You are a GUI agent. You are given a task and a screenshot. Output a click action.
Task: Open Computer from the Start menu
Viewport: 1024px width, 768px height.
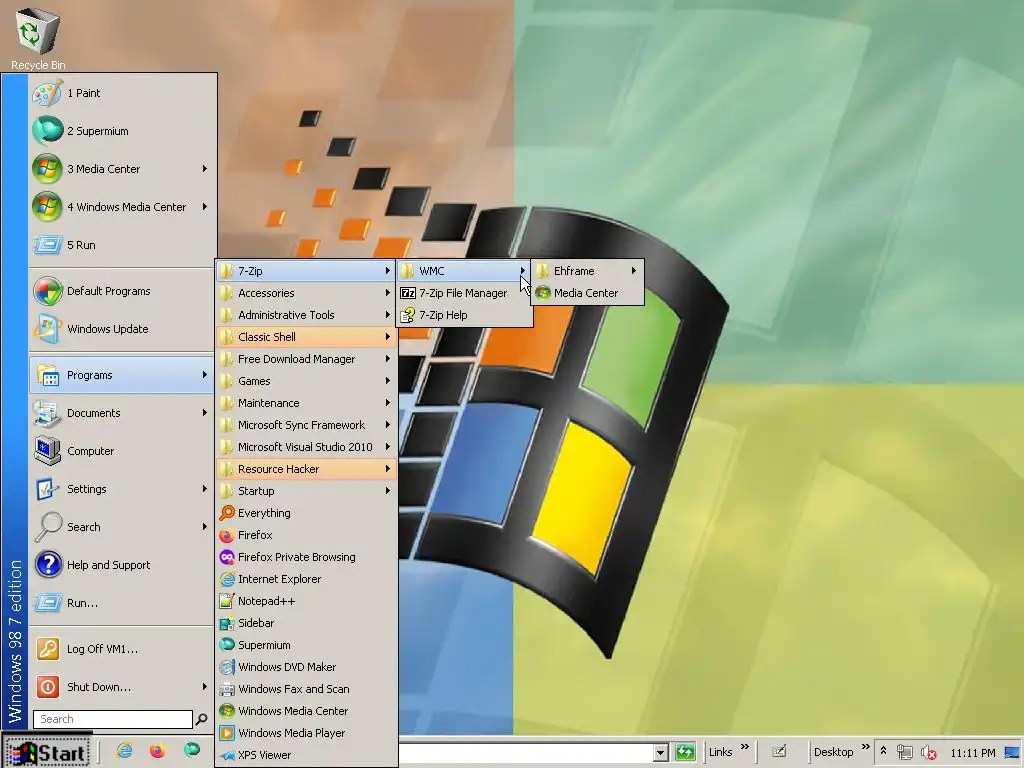pos(122,451)
